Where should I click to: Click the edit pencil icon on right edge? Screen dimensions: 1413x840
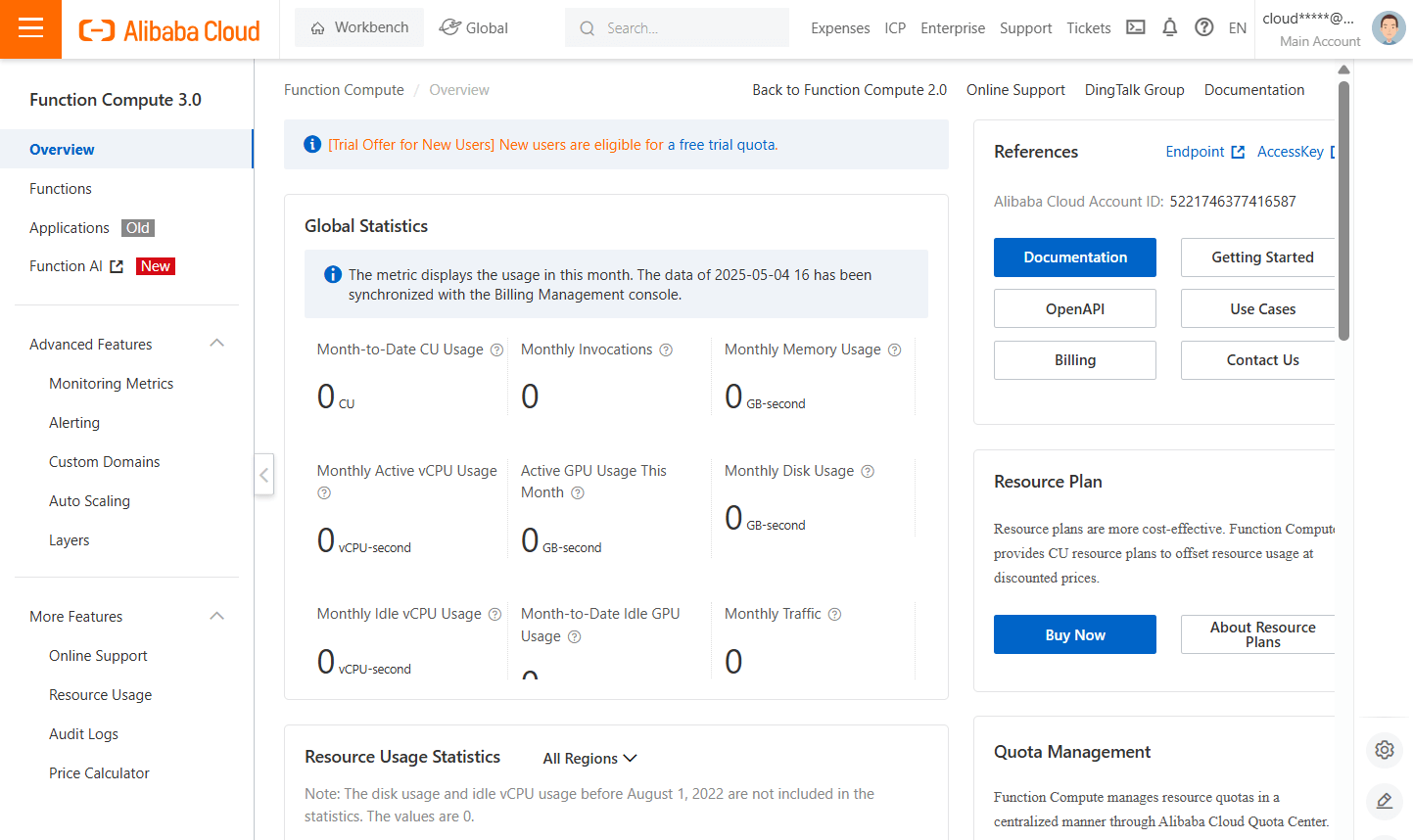[x=1385, y=801]
